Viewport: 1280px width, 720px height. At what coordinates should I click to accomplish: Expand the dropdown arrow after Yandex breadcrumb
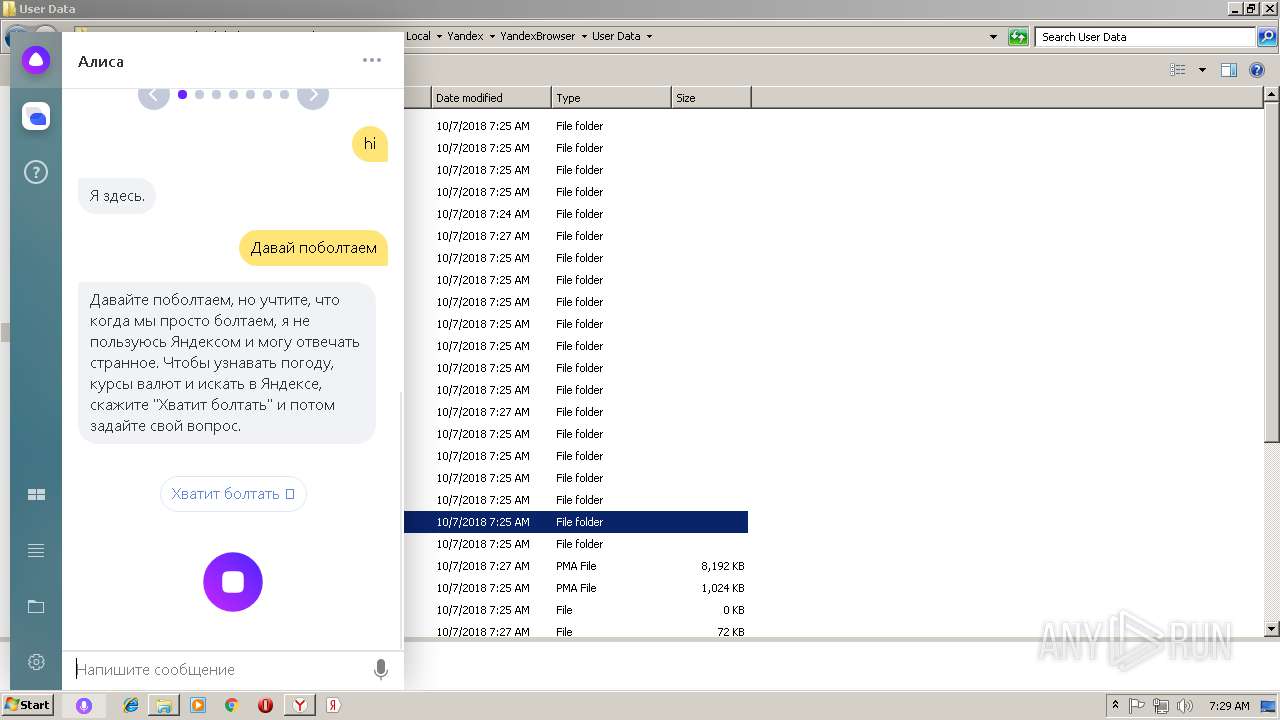click(492, 37)
